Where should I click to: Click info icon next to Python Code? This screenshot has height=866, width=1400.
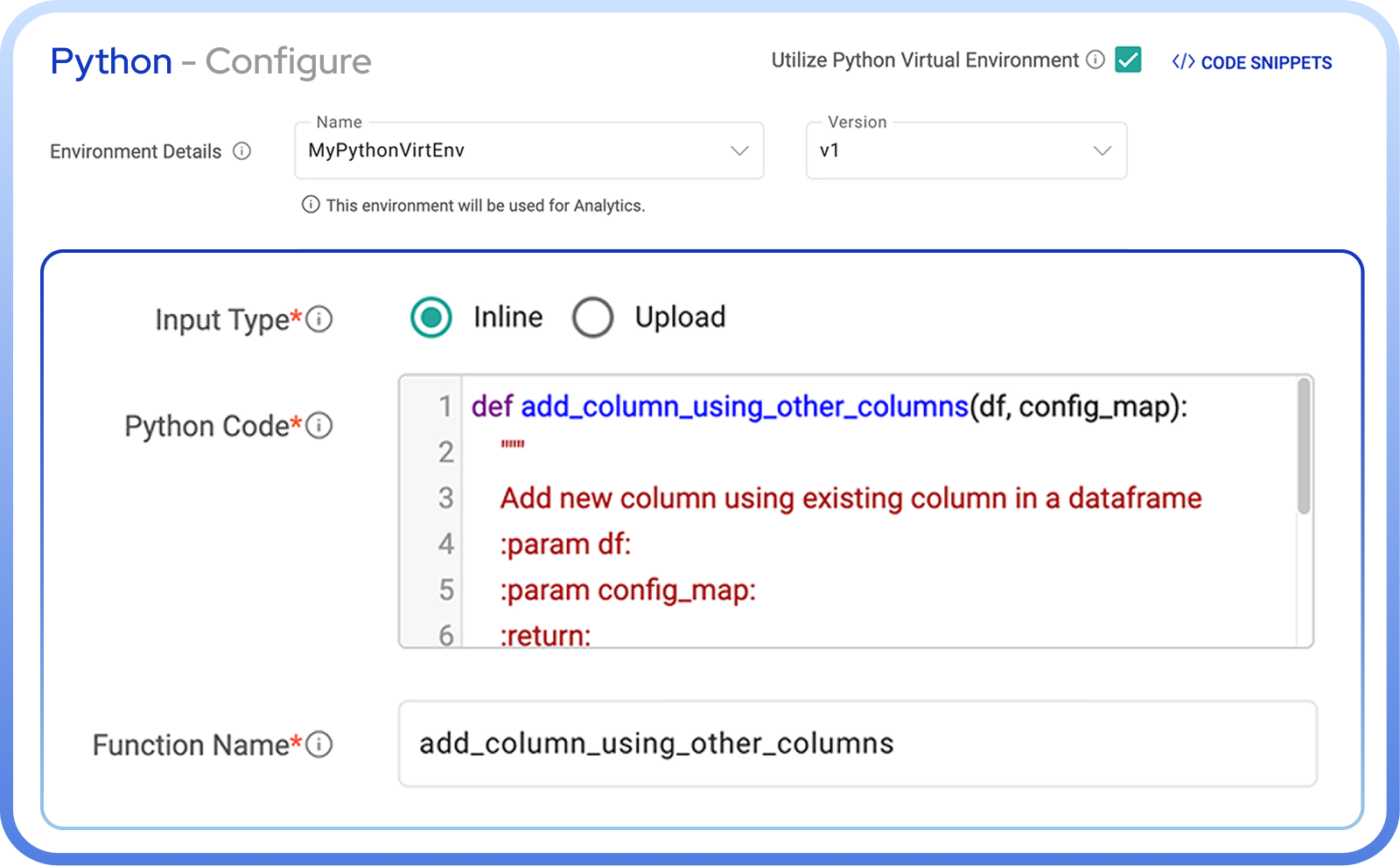click(319, 426)
